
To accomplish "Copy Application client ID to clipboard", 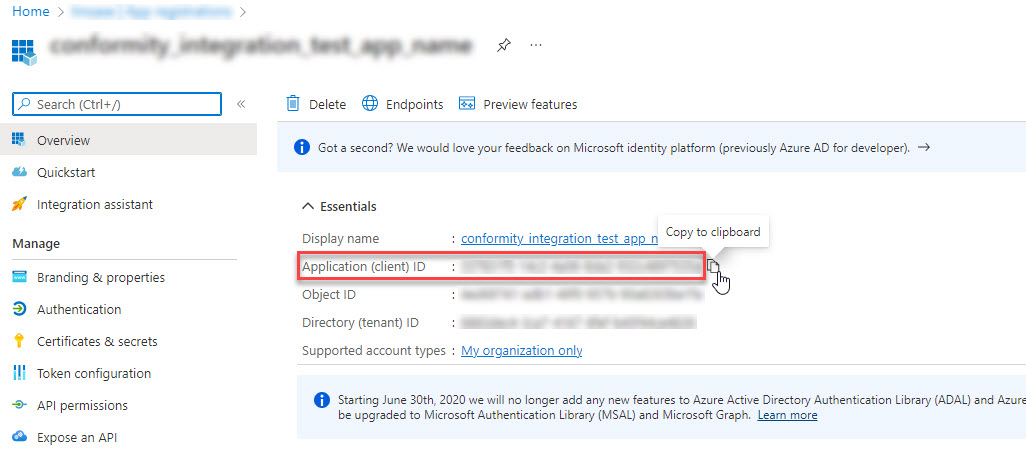I will 713,266.
